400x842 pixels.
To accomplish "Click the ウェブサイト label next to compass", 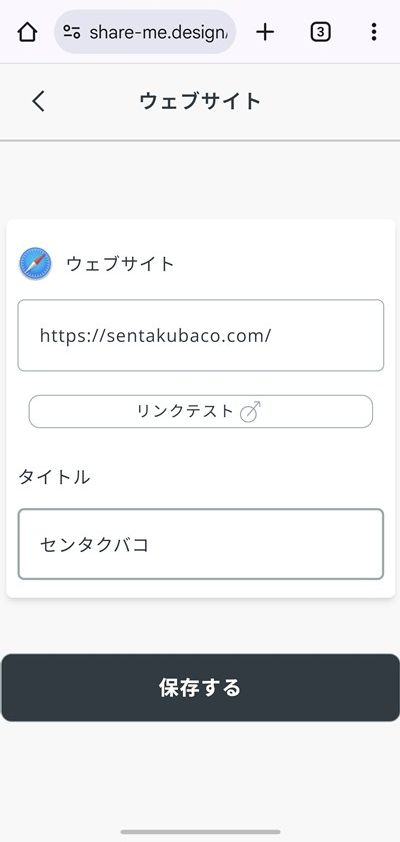I will pos(120,264).
